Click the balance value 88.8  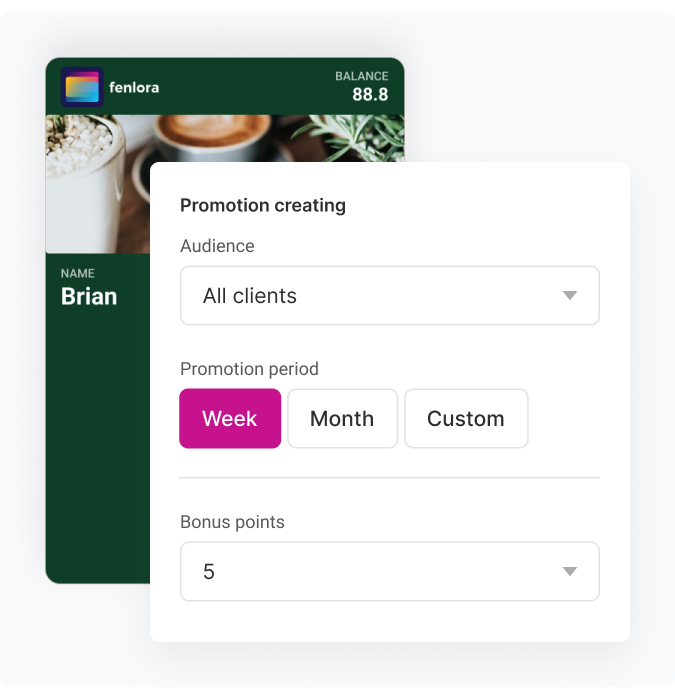[370, 95]
